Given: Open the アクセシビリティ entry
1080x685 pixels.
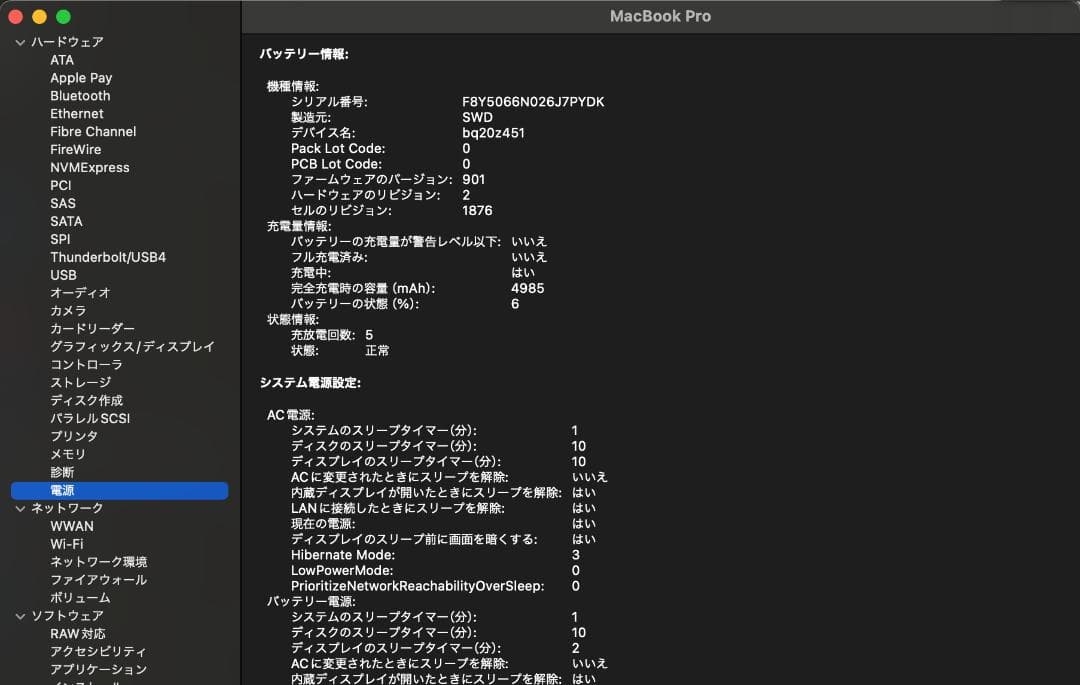Looking at the screenshot, I should (98, 651).
